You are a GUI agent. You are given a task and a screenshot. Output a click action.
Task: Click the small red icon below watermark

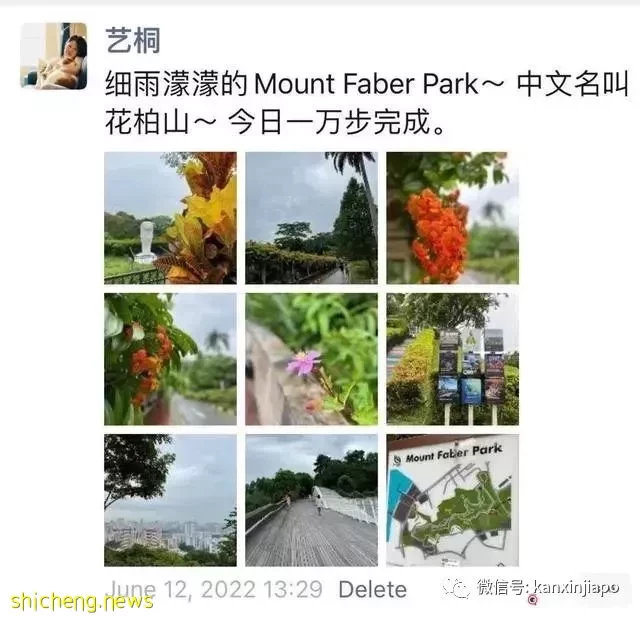click(532, 600)
